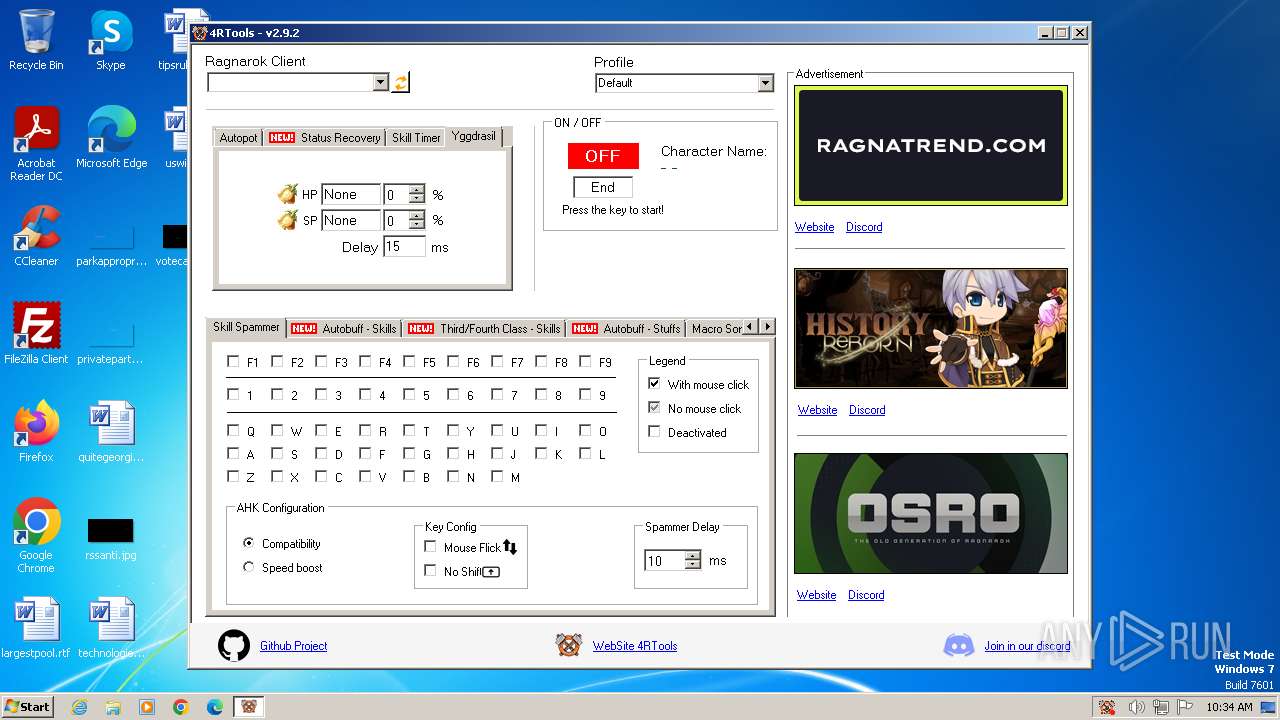The height and width of the screenshot is (720, 1280).
Task: Open the Windows Start menu
Action: 27,707
